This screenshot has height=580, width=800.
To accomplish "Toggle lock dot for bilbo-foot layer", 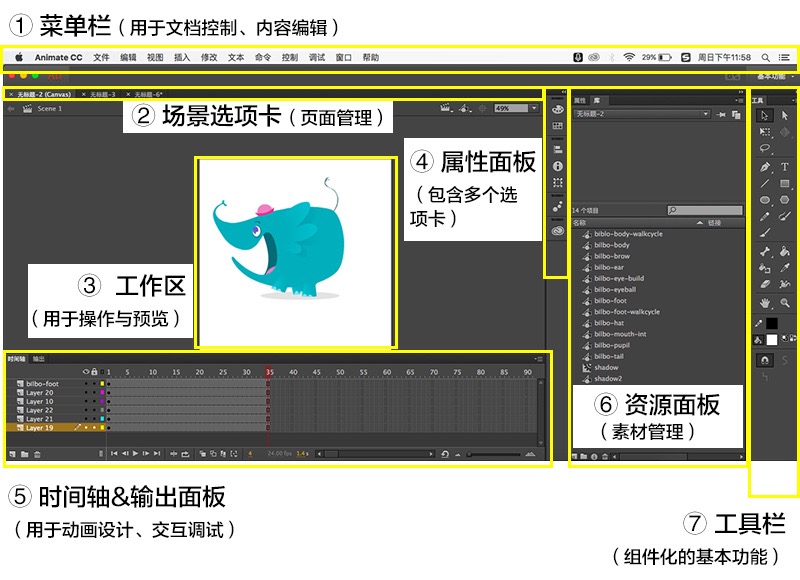I will tap(94, 384).
